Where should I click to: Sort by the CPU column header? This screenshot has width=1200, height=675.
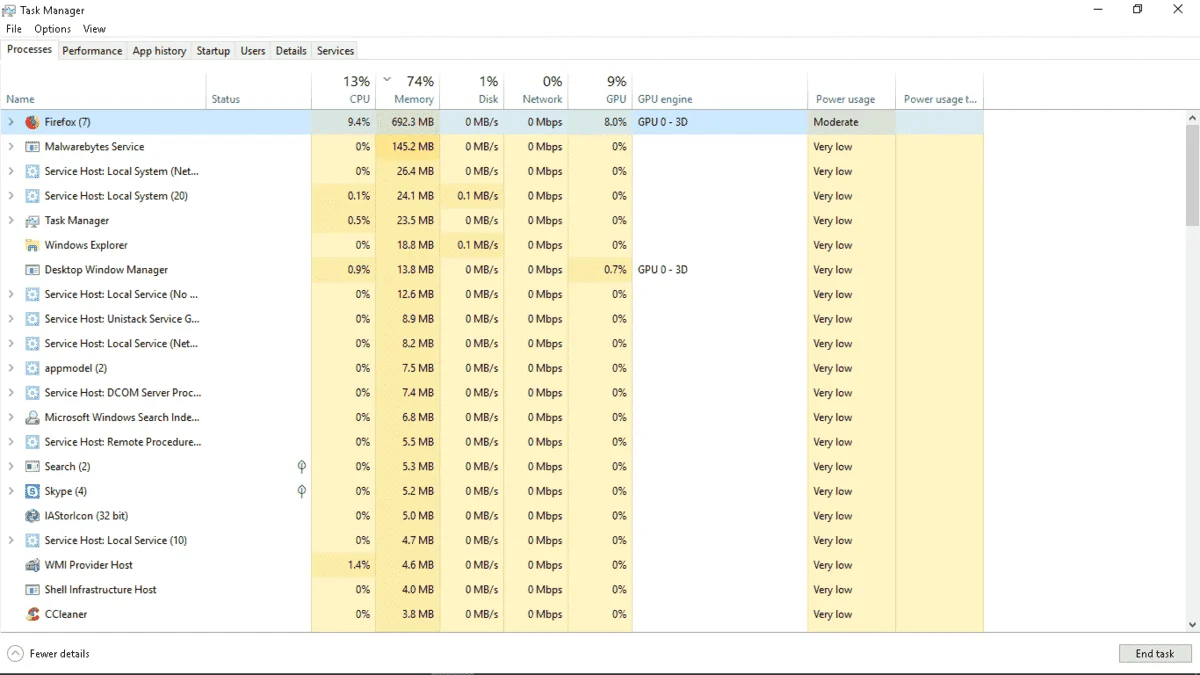coord(343,91)
